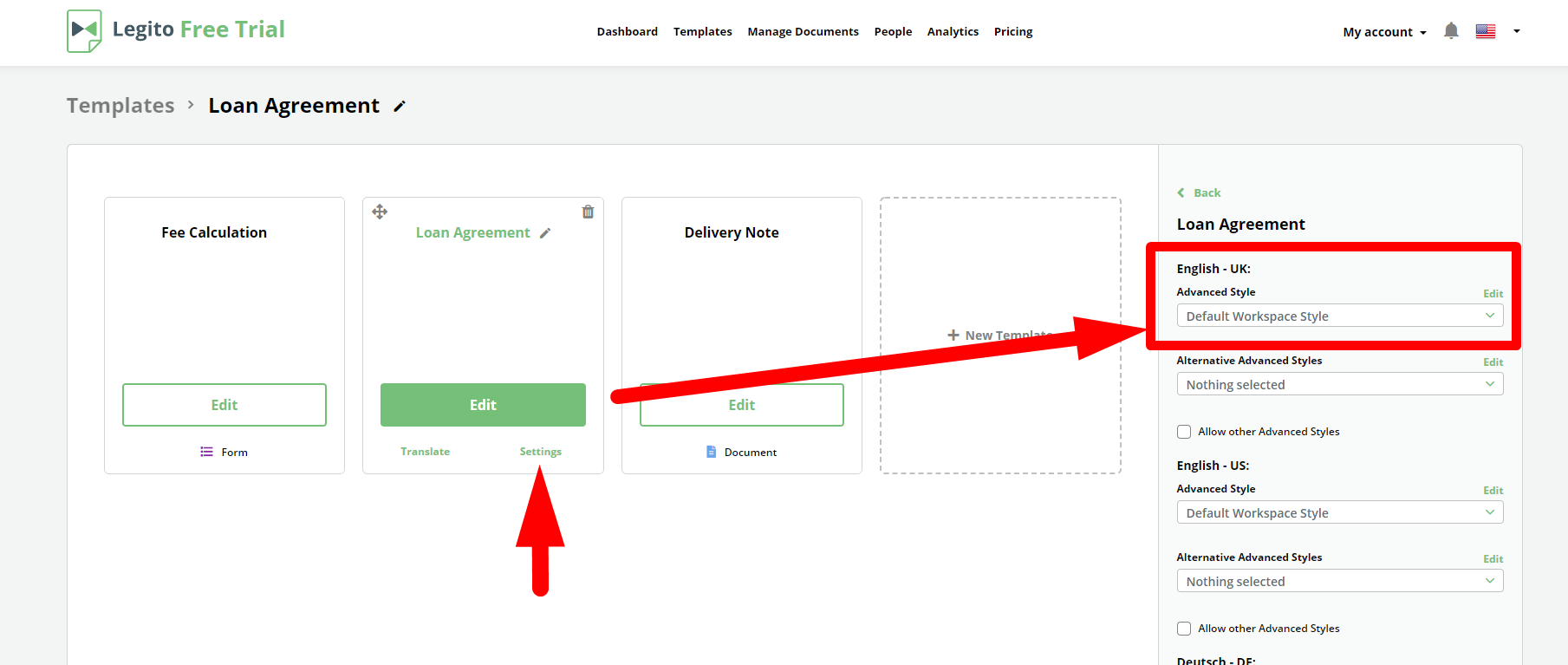Open English UK Alternative Advanced Styles dropdown
The image size is (1568, 665).
[x=1339, y=384]
